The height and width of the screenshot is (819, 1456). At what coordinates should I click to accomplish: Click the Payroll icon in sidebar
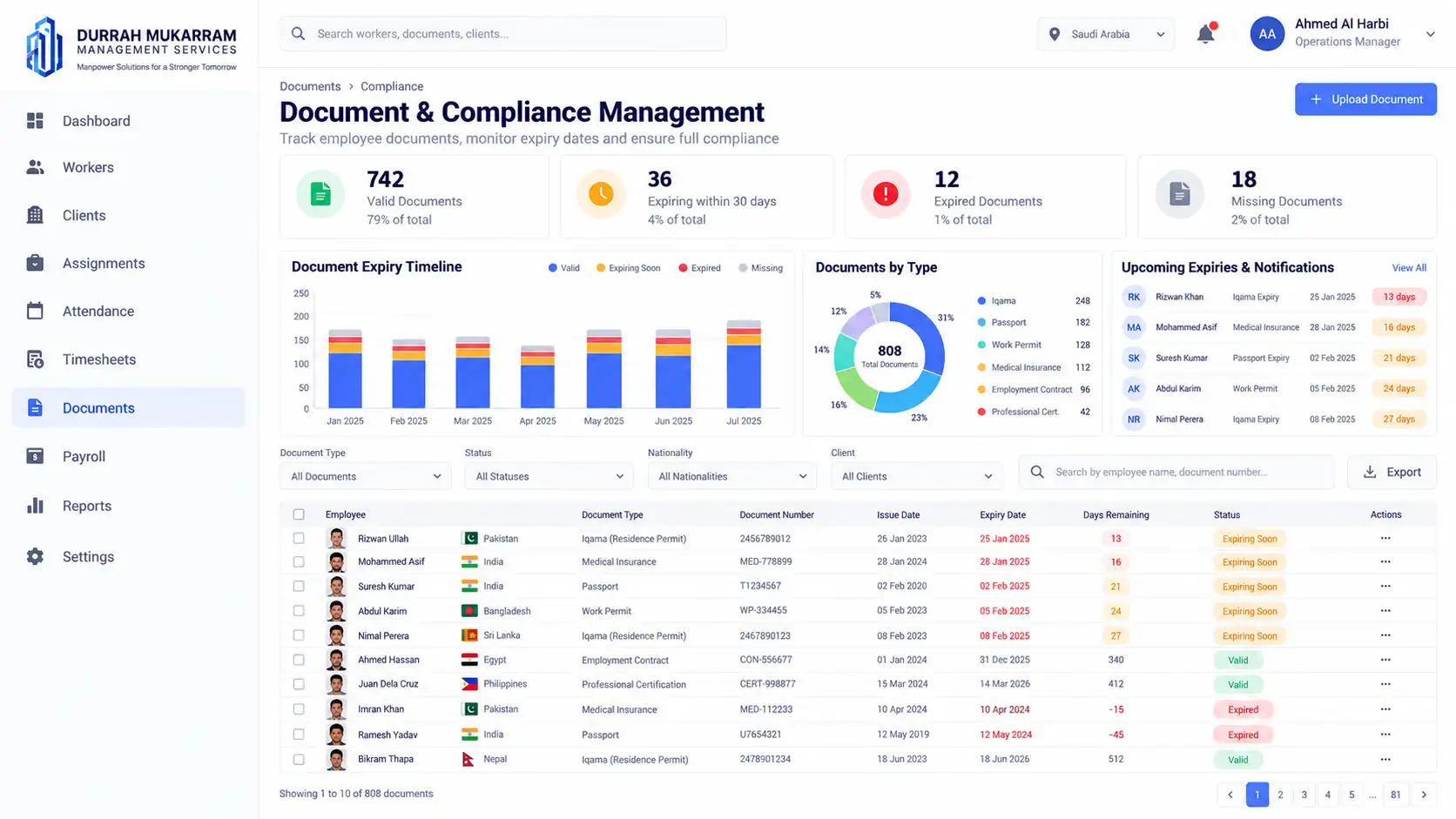coord(35,456)
